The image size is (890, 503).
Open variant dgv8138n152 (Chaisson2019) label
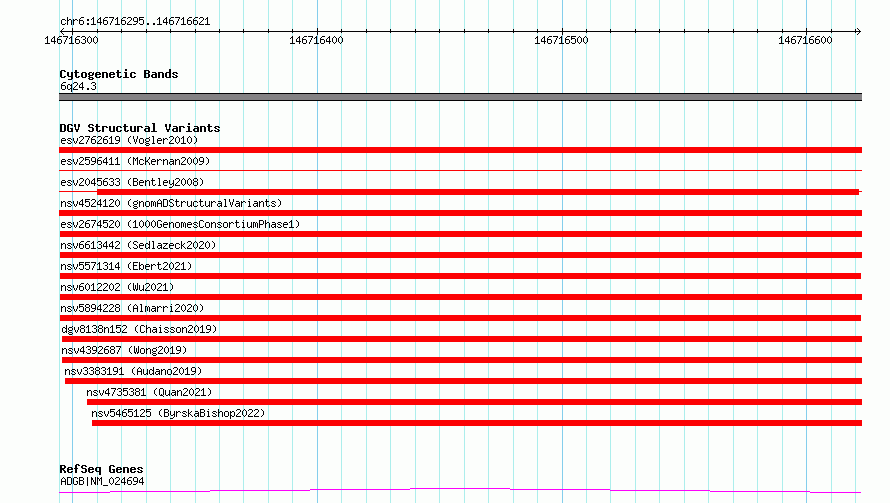[139, 329]
